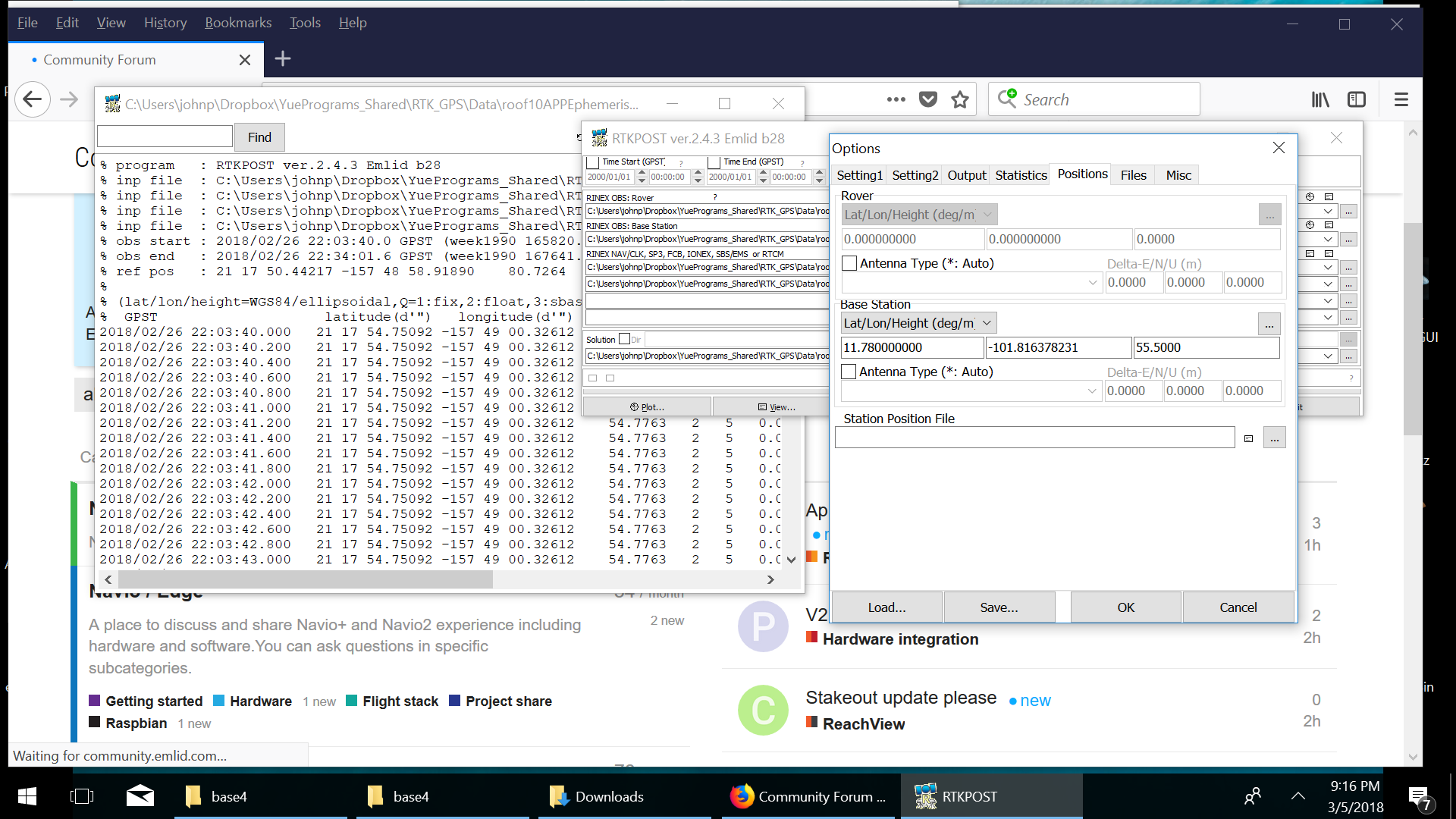This screenshot has width=1456, height=819.
Task: View the station position file via its icon
Action: point(1248,438)
